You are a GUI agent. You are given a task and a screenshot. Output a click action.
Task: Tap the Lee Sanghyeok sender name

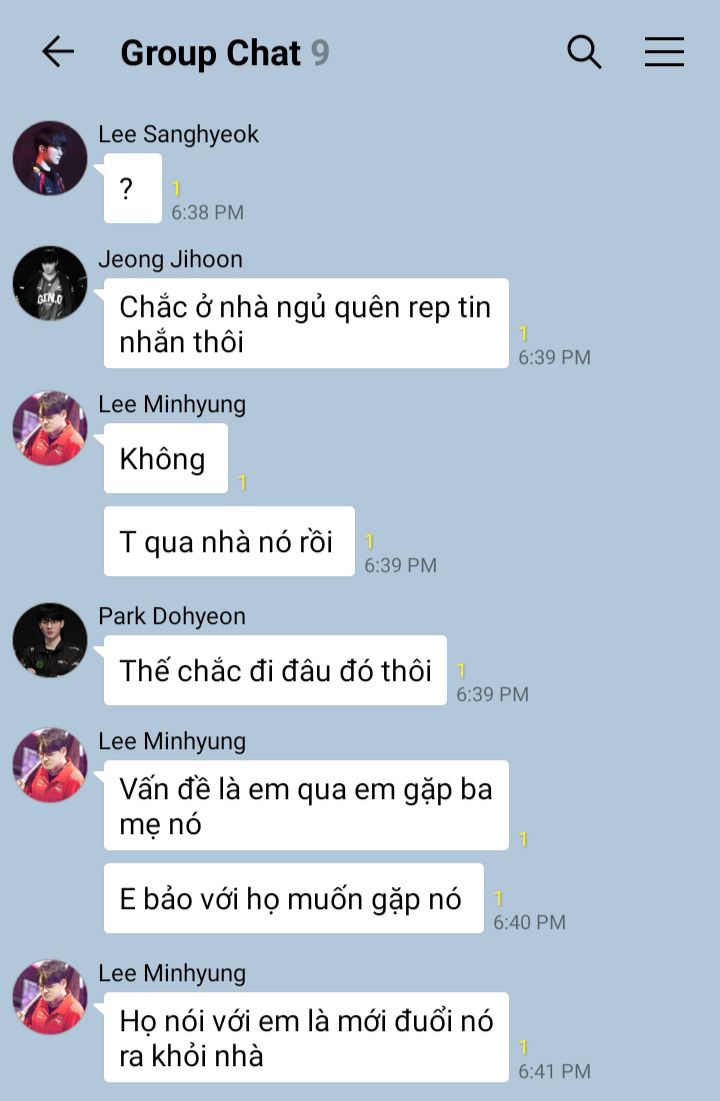coord(178,134)
